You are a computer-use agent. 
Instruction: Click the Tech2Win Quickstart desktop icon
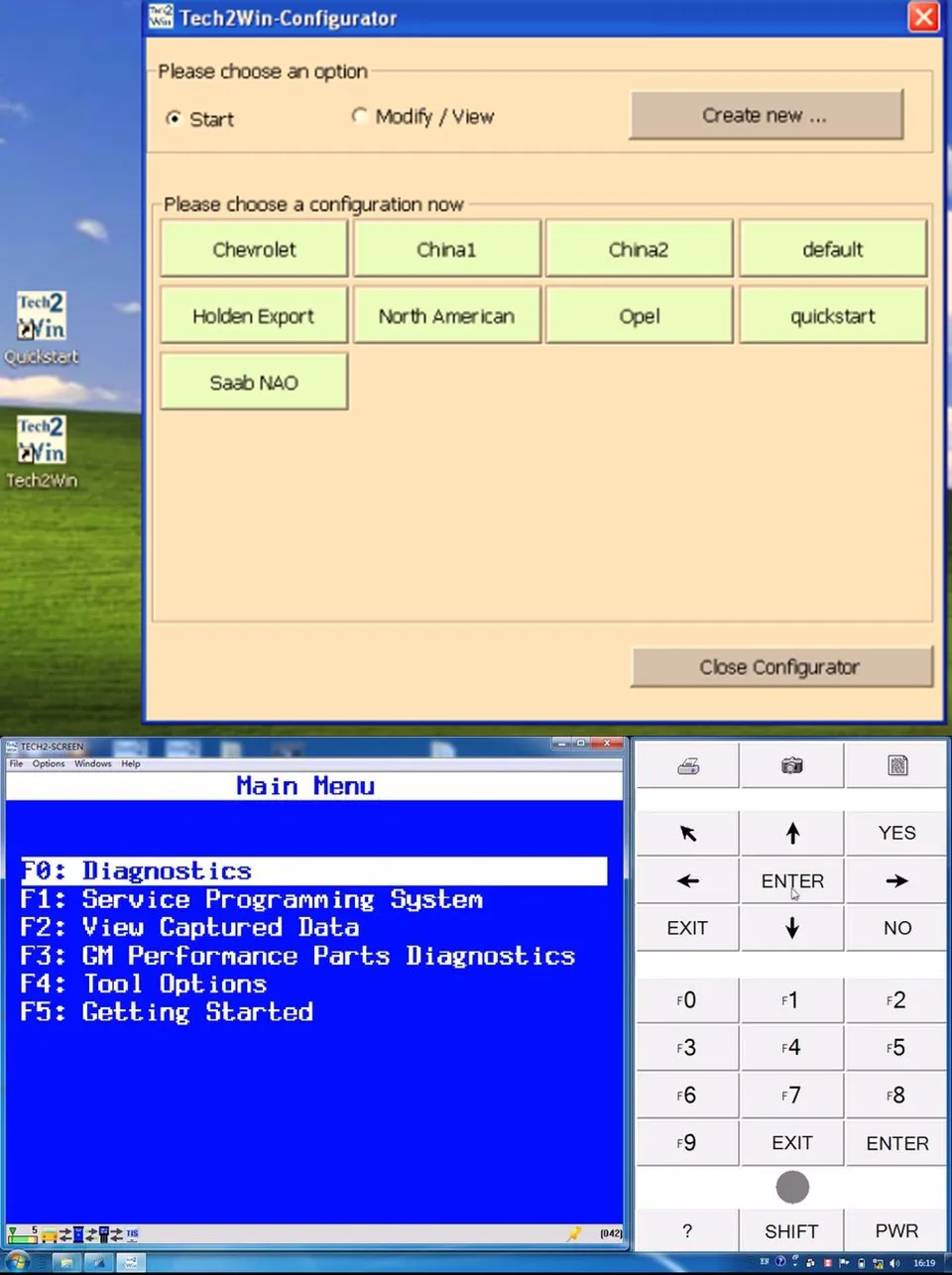point(41,328)
